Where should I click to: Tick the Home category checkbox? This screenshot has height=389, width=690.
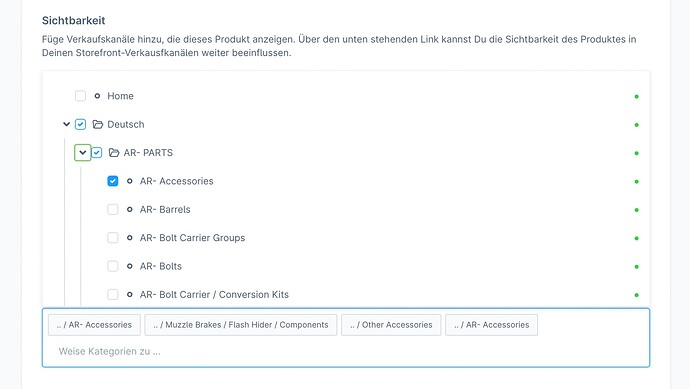point(80,96)
